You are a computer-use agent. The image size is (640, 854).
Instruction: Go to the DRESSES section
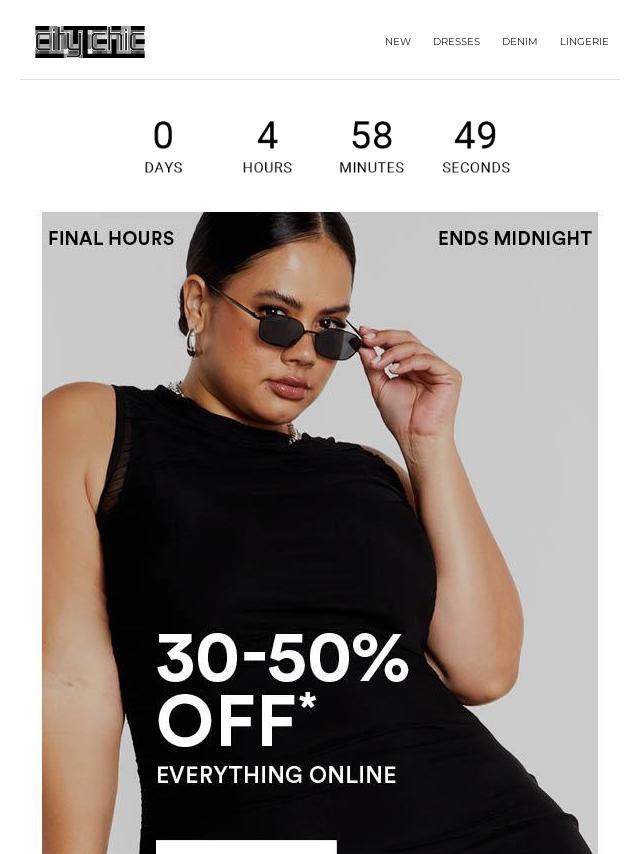pos(456,41)
